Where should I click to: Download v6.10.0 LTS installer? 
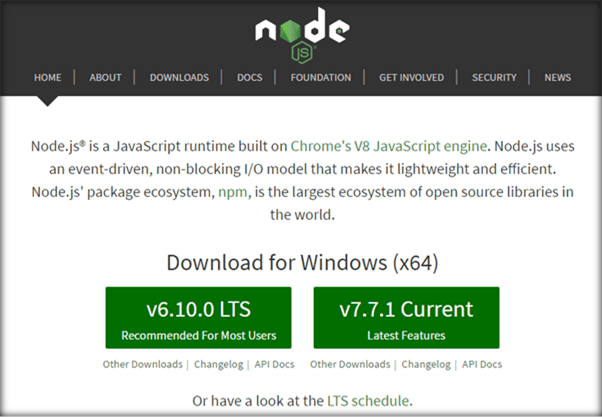pos(198,318)
